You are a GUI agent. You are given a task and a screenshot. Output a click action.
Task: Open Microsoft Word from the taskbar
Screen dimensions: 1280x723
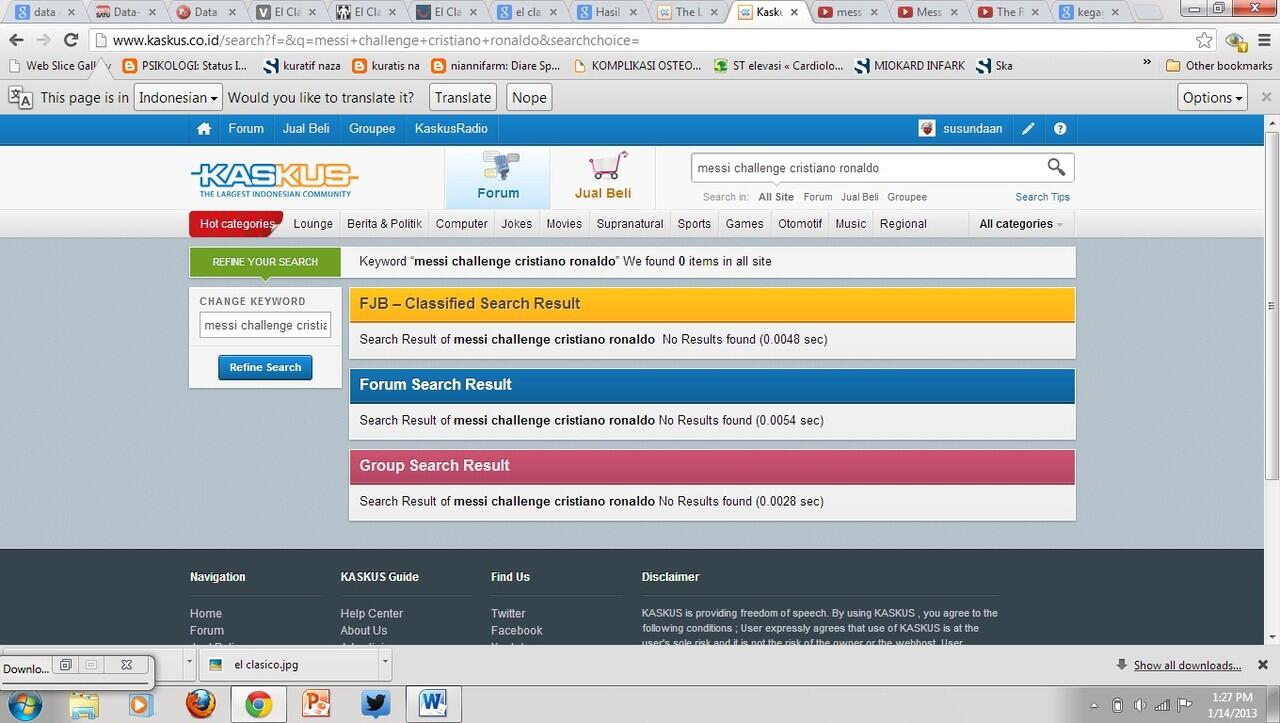pos(435,704)
